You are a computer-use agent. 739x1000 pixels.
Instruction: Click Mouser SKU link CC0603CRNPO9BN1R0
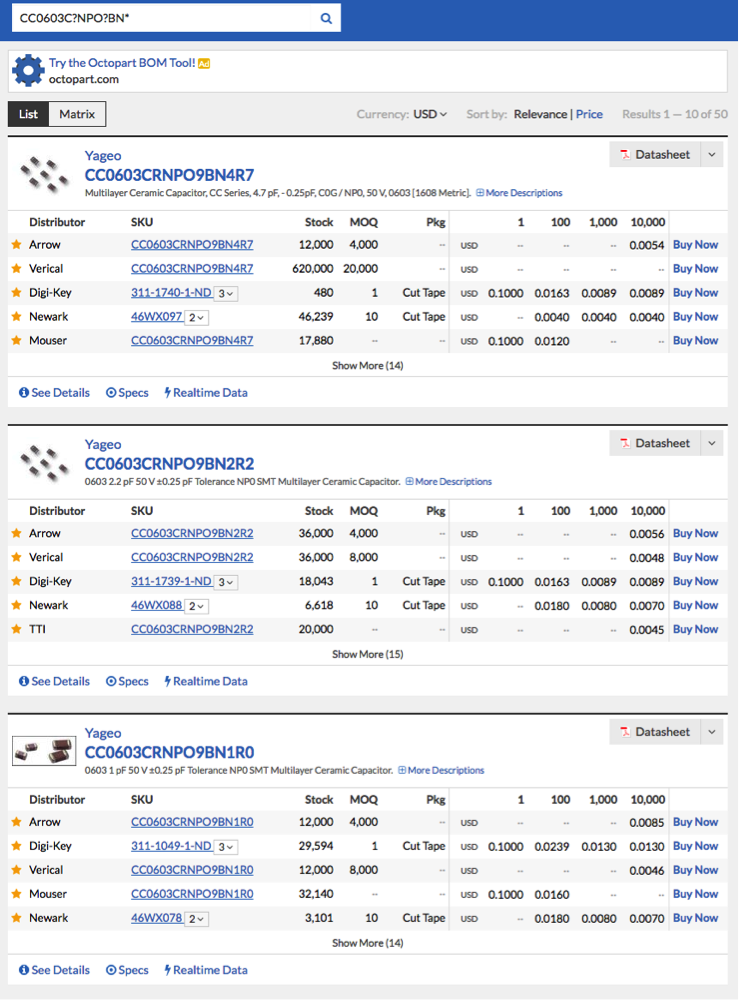192,894
